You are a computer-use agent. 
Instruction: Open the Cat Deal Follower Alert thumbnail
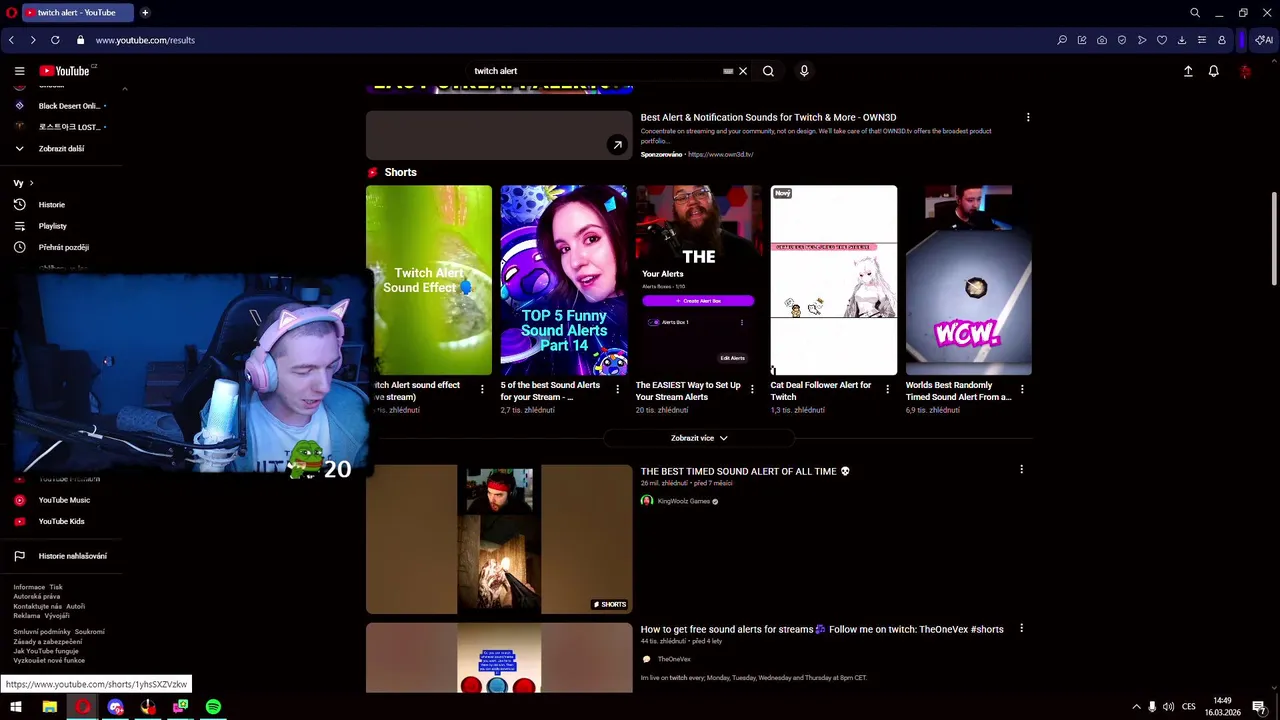click(x=834, y=280)
